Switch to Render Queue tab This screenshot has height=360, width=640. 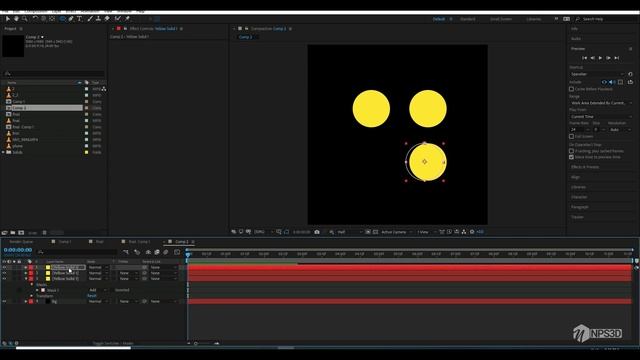[x=21, y=242]
